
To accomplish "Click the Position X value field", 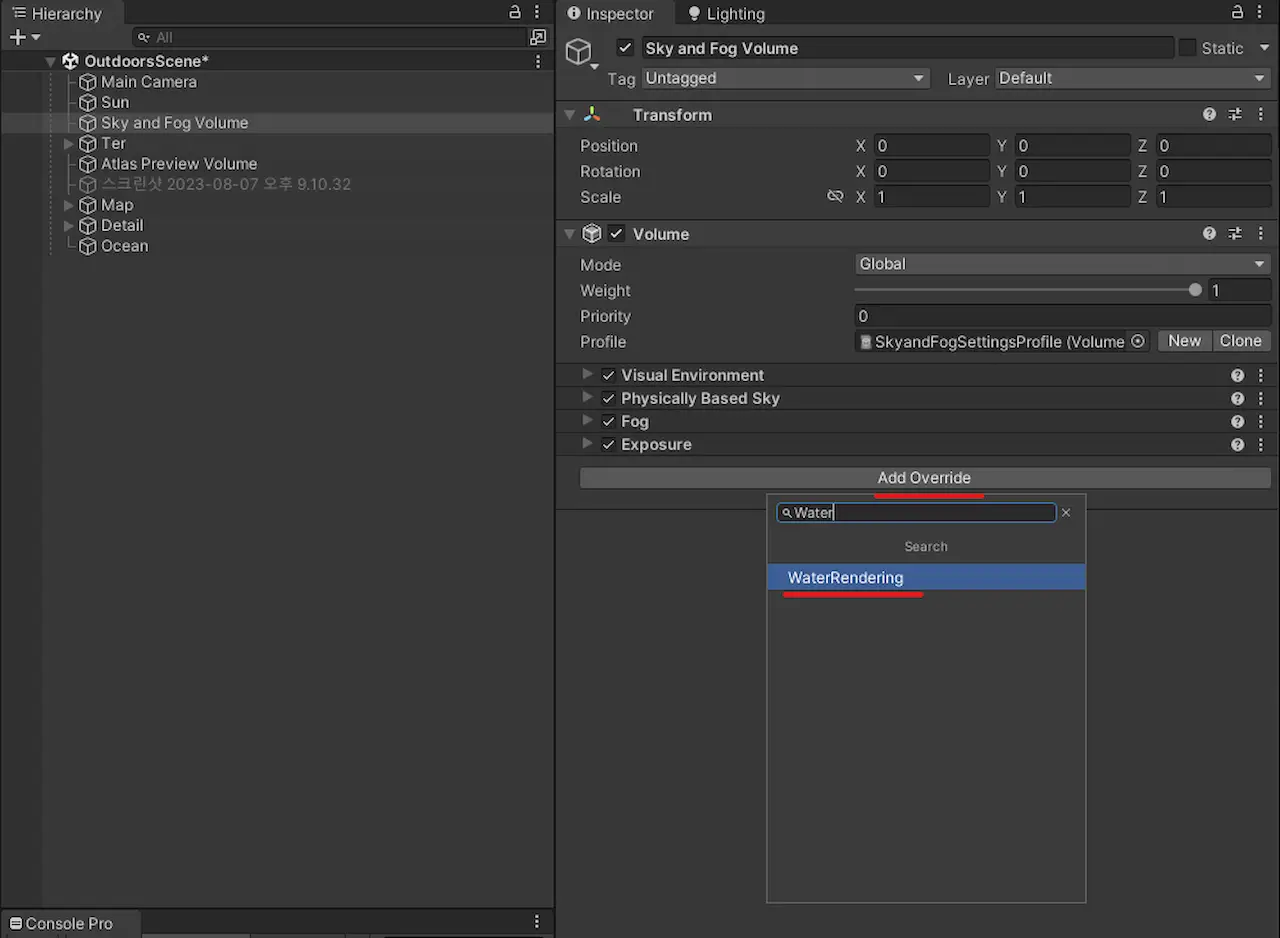I will (931, 146).
